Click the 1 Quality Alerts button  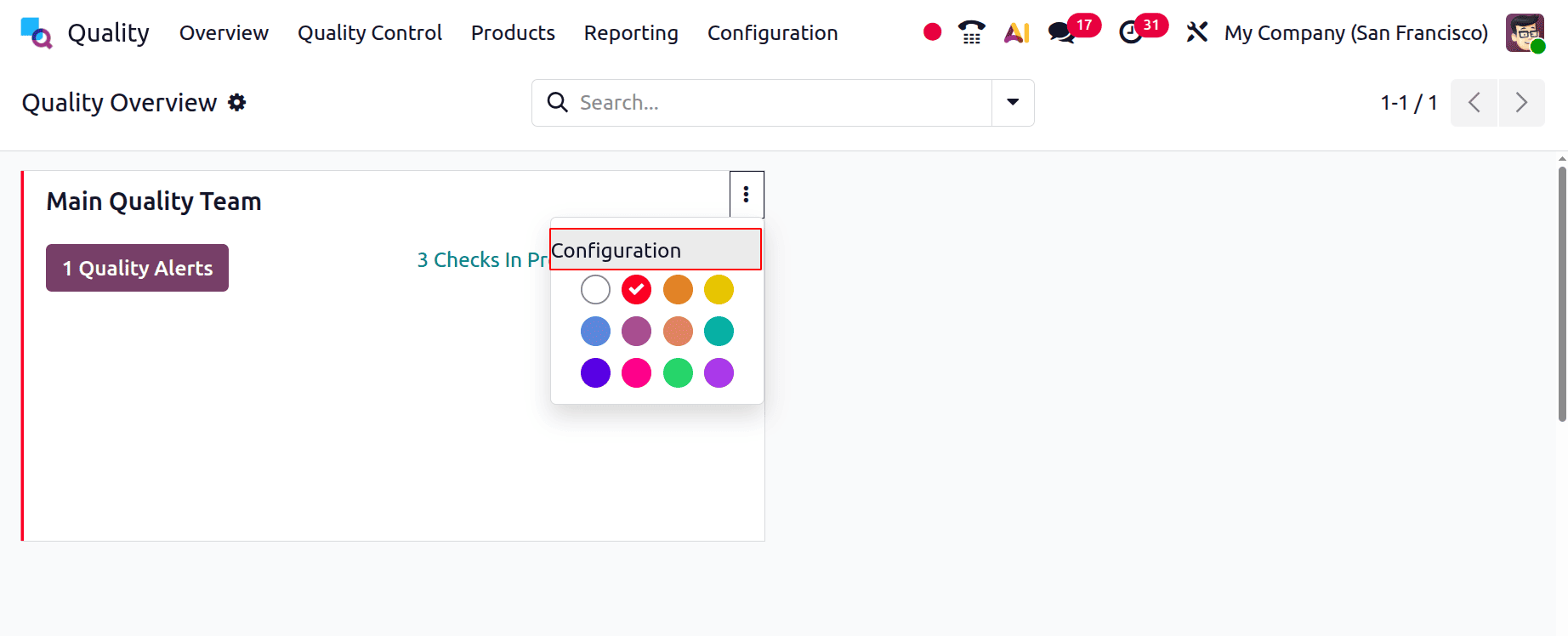[137, 268]
